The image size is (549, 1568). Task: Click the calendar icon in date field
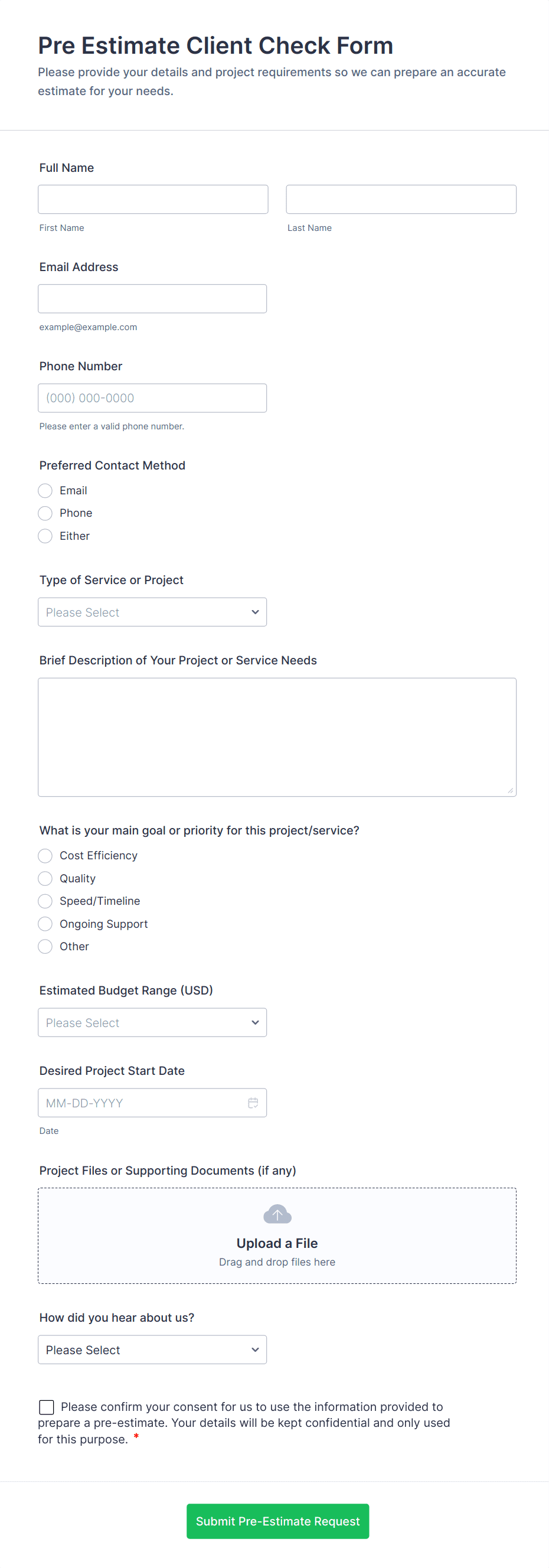253,1103
